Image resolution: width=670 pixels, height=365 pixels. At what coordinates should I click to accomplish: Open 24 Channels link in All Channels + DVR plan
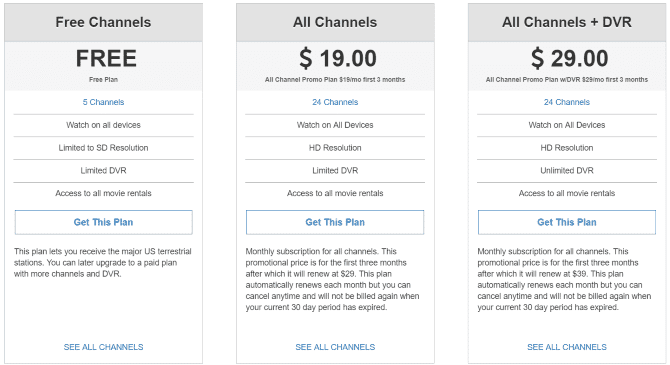tap(567, 102)
